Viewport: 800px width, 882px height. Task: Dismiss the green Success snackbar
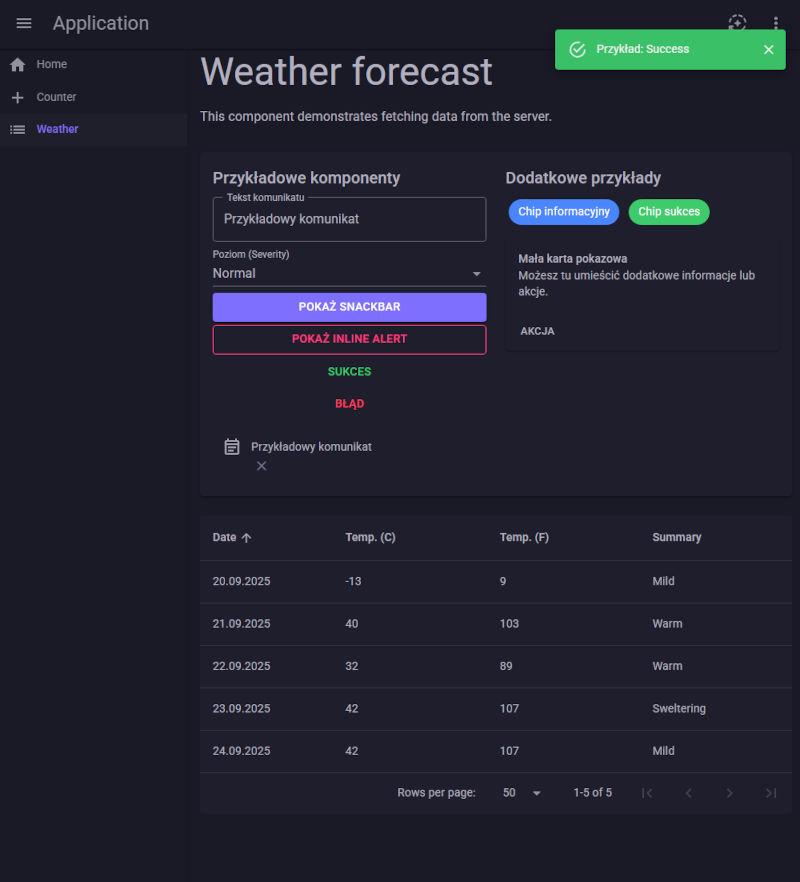(x=768, y=49)
